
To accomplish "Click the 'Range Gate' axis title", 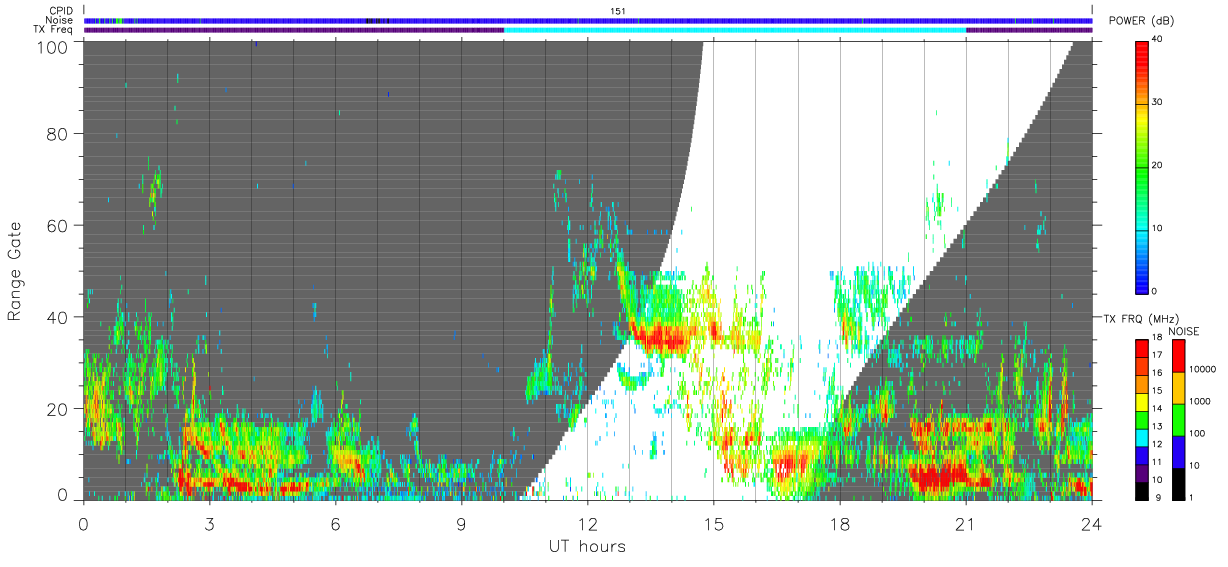I will 15,271.
